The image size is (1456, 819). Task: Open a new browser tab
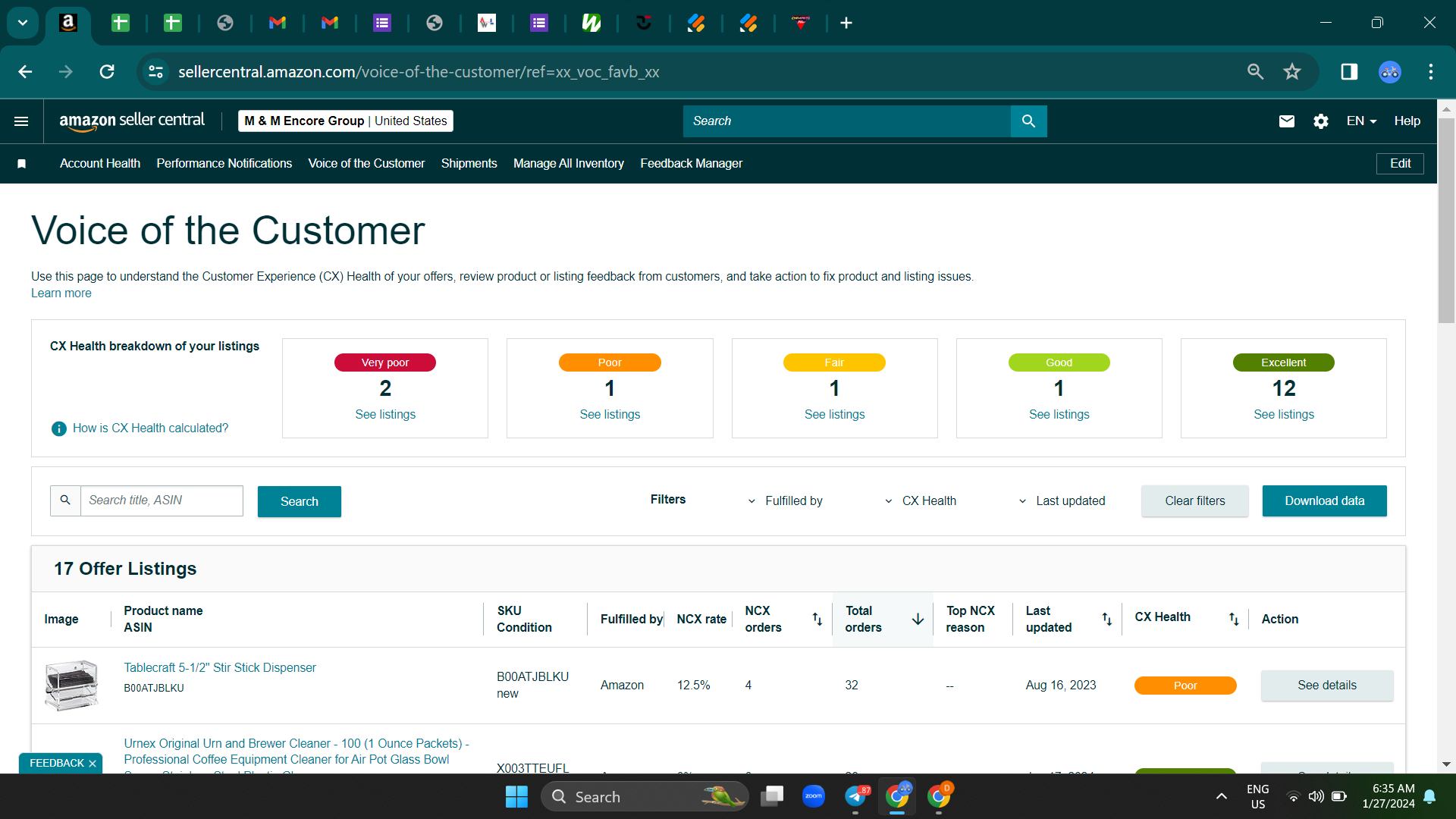[x=846, y=23]
